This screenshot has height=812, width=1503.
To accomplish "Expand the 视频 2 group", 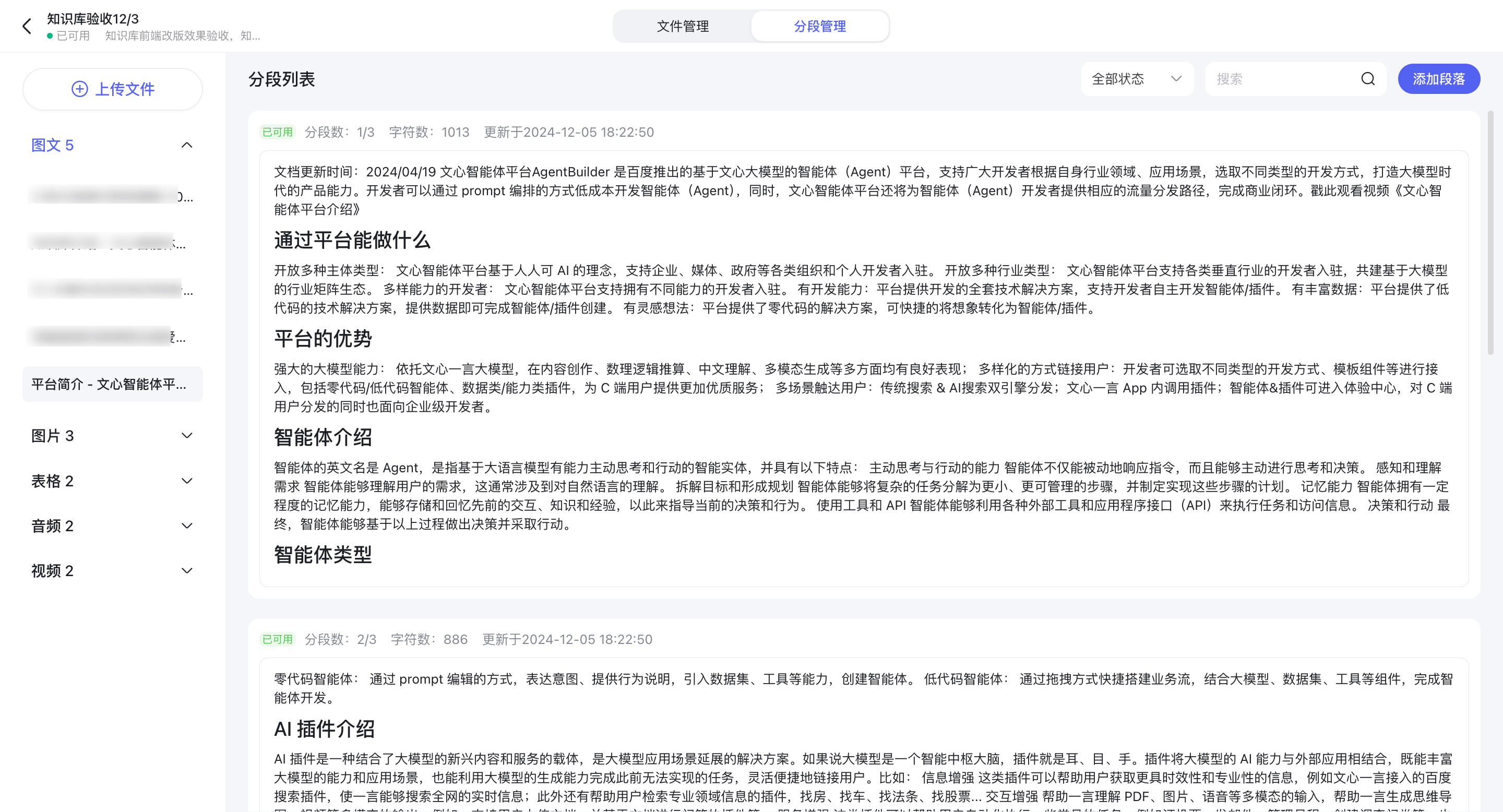I will point(187,571).
